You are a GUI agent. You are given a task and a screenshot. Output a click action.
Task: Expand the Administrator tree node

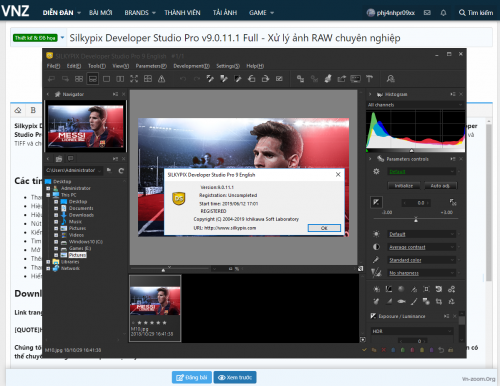click(48, 188)
